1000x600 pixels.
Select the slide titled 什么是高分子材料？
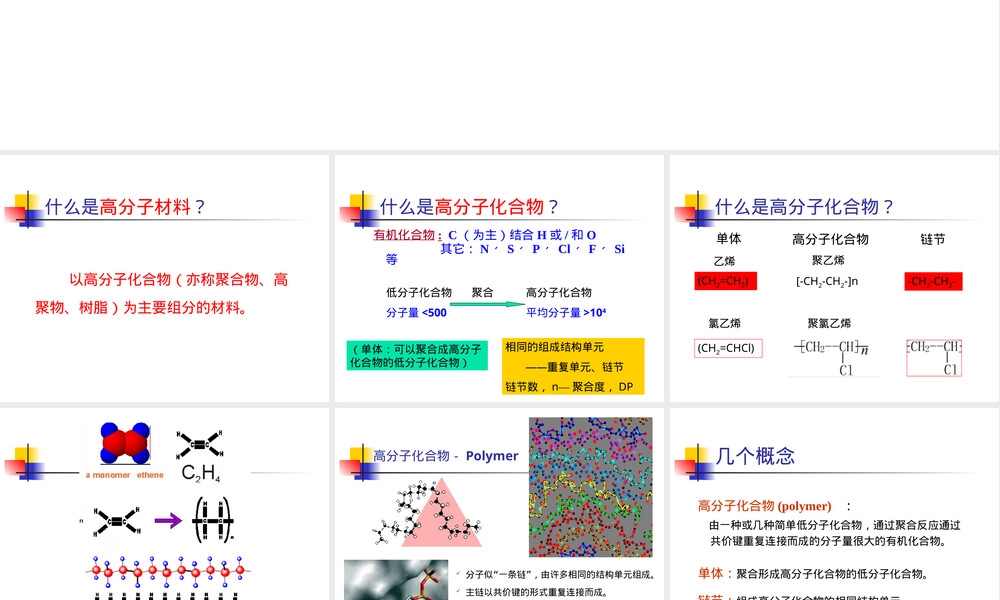click(x=165, y=278)
